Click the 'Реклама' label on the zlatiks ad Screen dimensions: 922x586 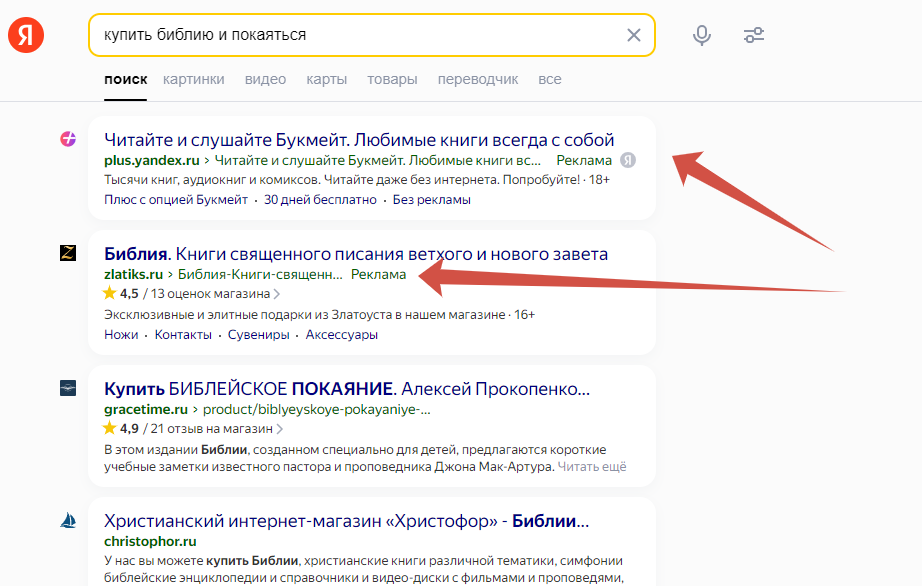pos(378,274)
